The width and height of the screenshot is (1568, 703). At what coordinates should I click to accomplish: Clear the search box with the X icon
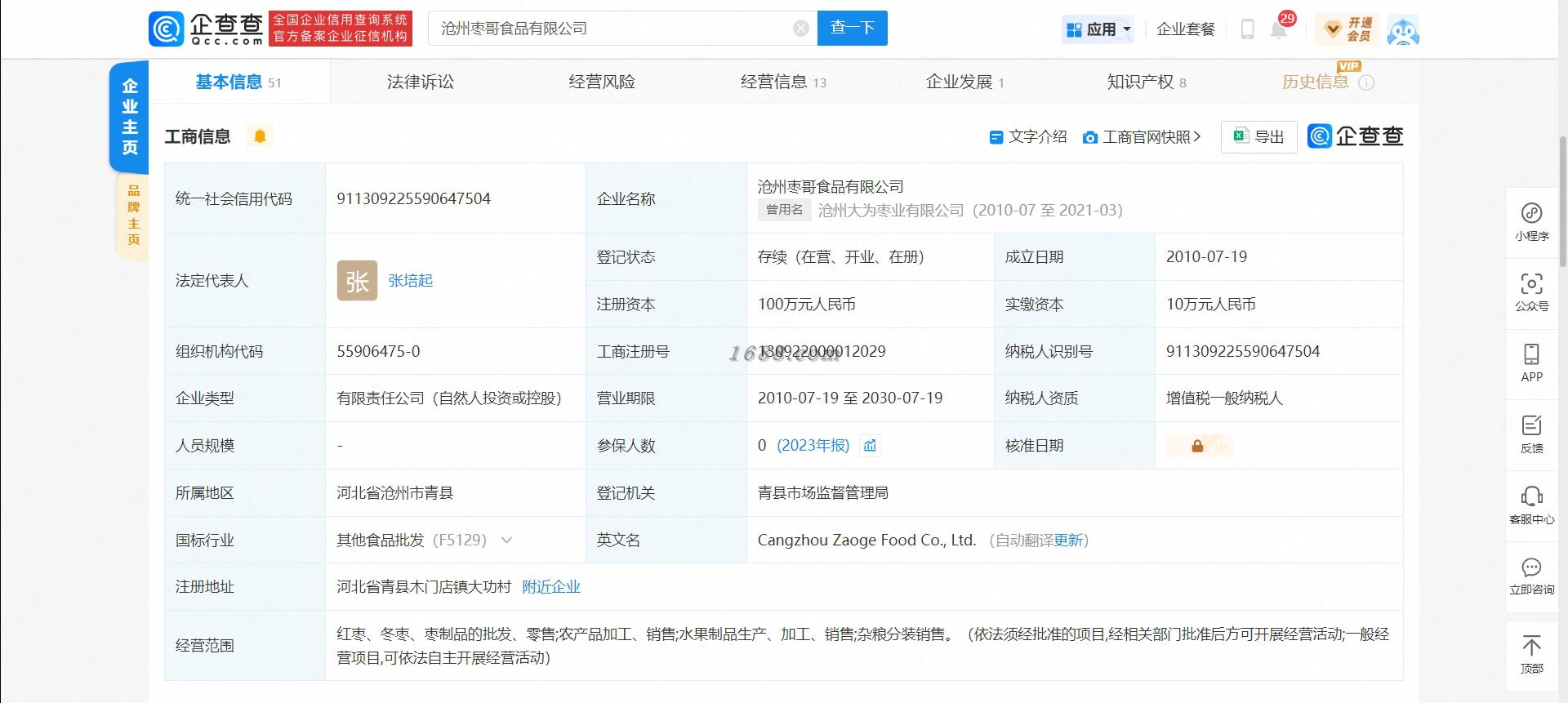pos(801,29)
